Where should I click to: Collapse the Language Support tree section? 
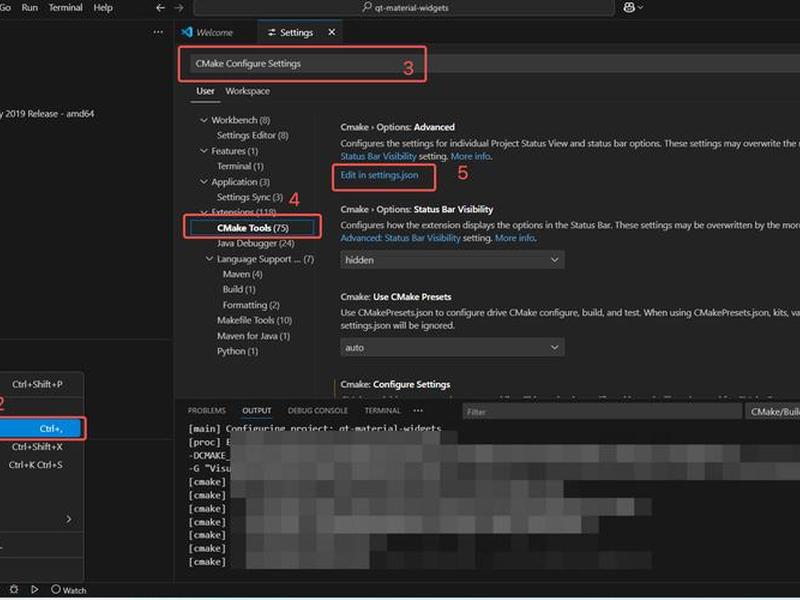[209, 259]
